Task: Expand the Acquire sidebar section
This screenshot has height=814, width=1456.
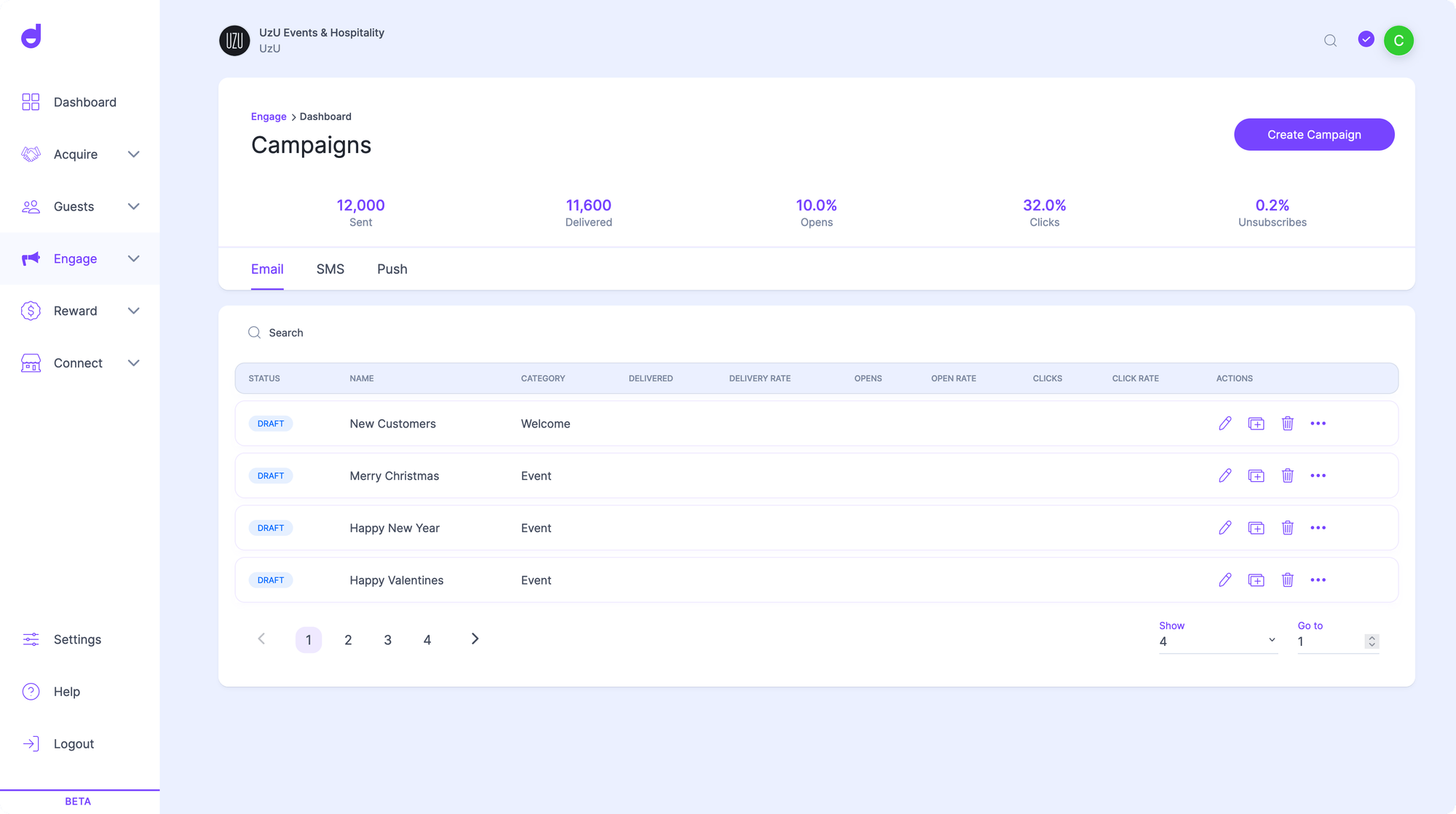Action: [133, 154]
